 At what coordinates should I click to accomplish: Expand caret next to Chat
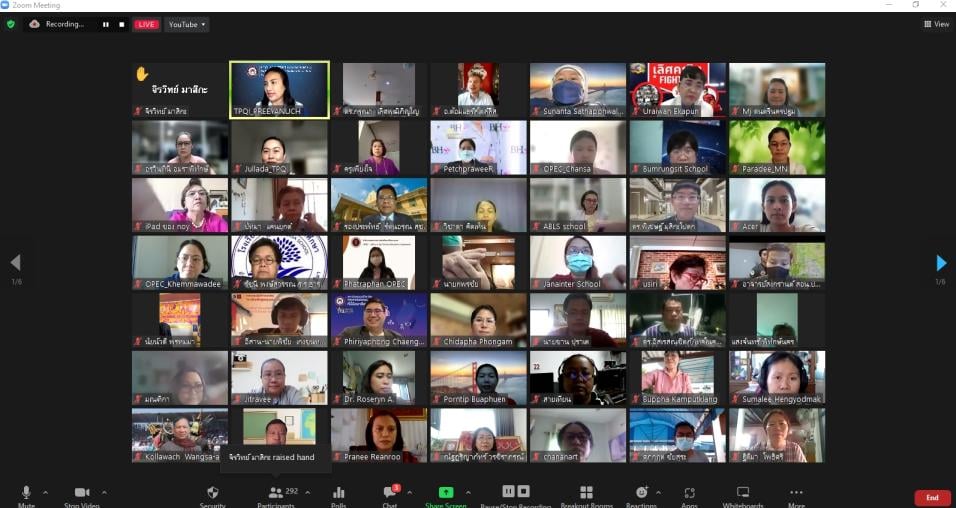tap(409, 492)
